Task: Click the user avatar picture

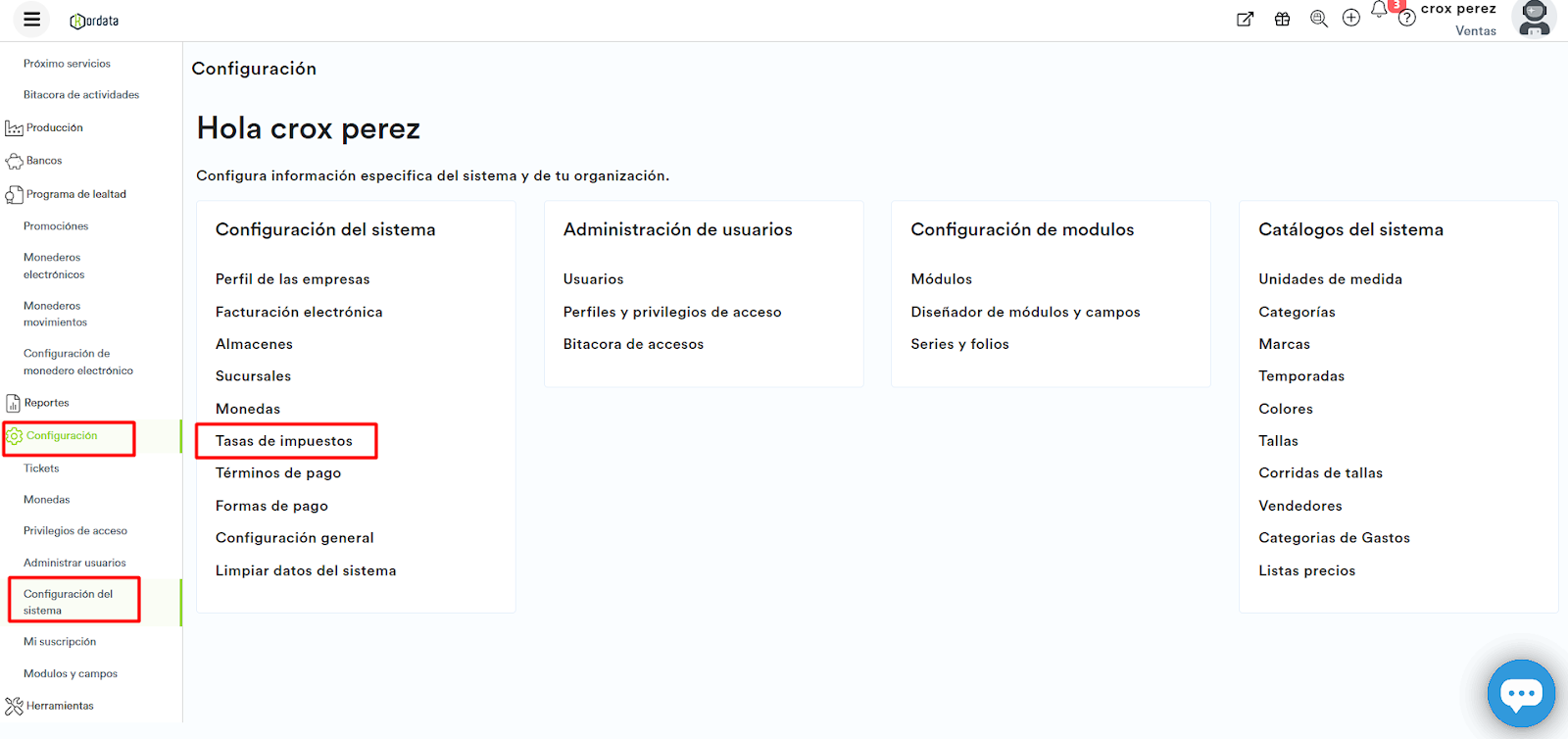Action: point(1534,18)
